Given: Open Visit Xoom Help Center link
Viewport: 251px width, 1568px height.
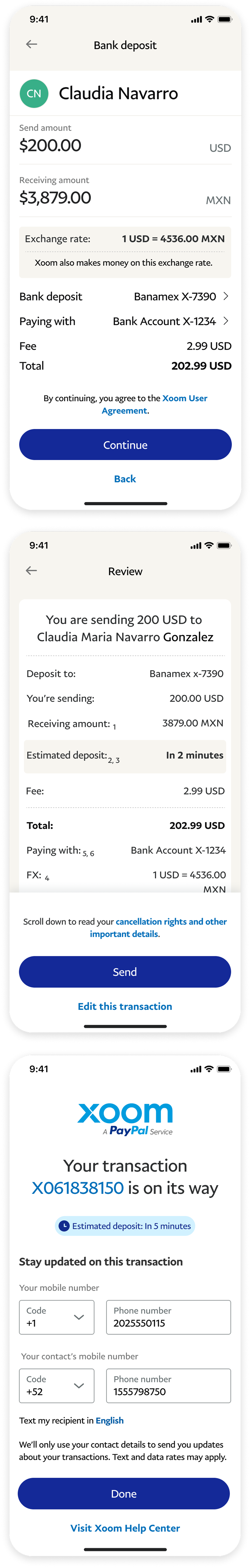Looking at the screenshot, I should (x=125, y=1529).
